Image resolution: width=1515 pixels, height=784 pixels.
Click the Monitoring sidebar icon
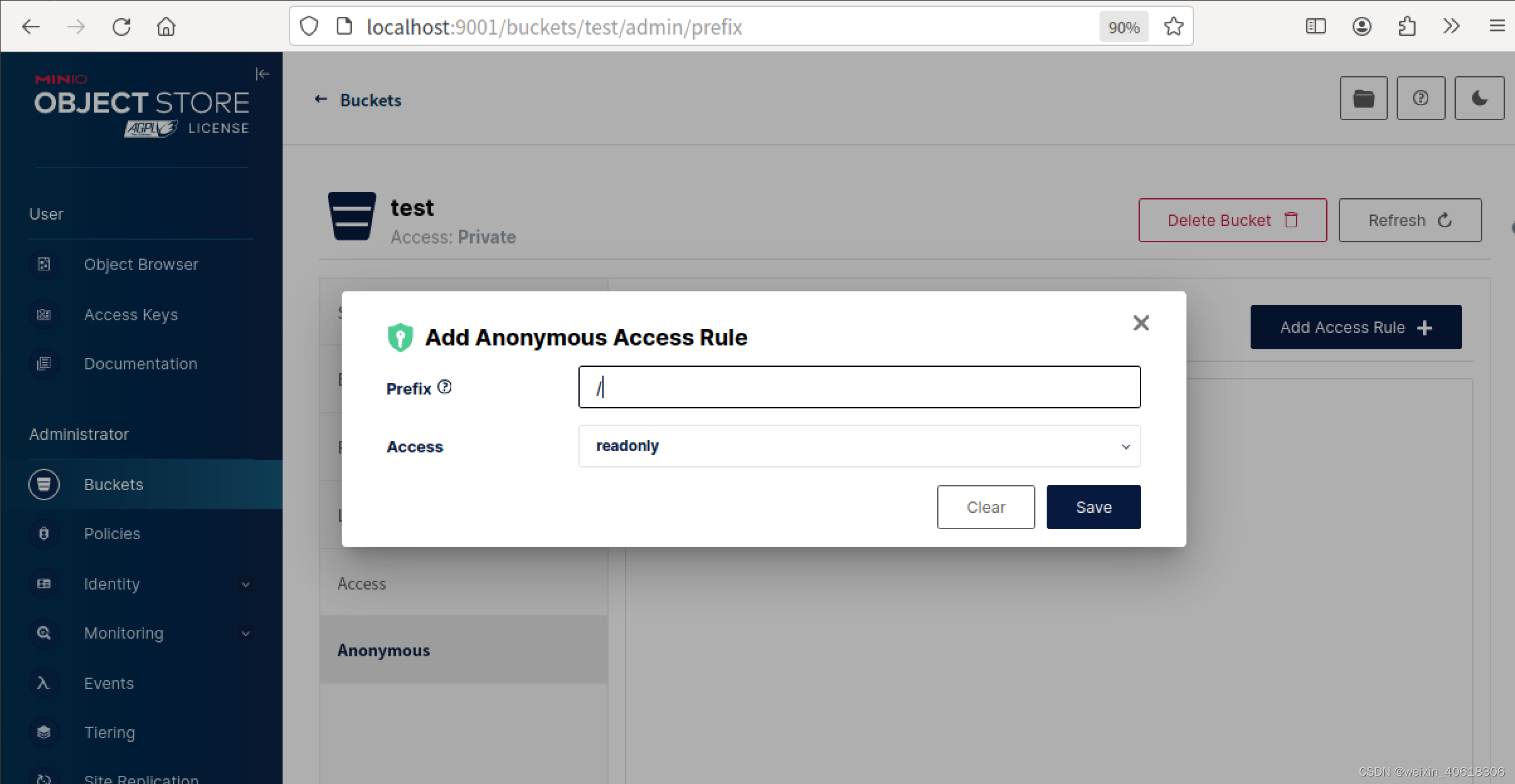pyautogui.click(x=43, y=633)
